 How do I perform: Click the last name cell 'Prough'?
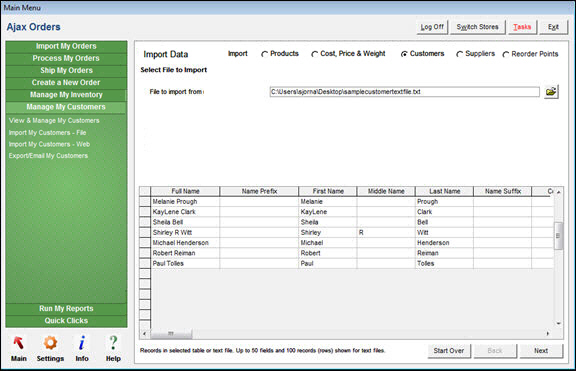(444, 202)
